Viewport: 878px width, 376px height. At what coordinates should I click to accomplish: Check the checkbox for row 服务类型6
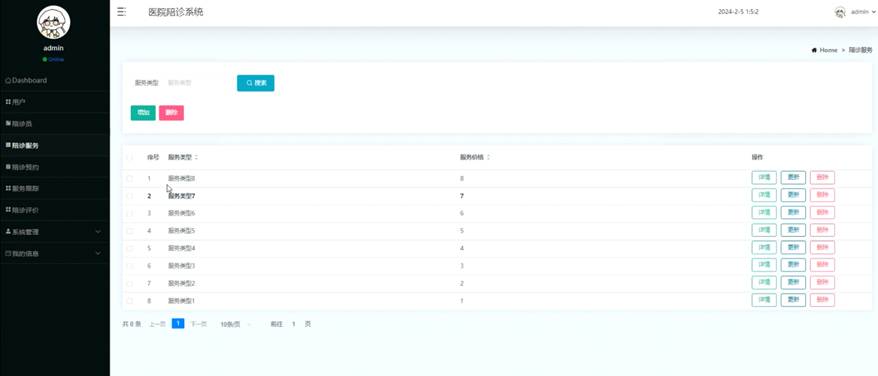click(x=129, y=213)
